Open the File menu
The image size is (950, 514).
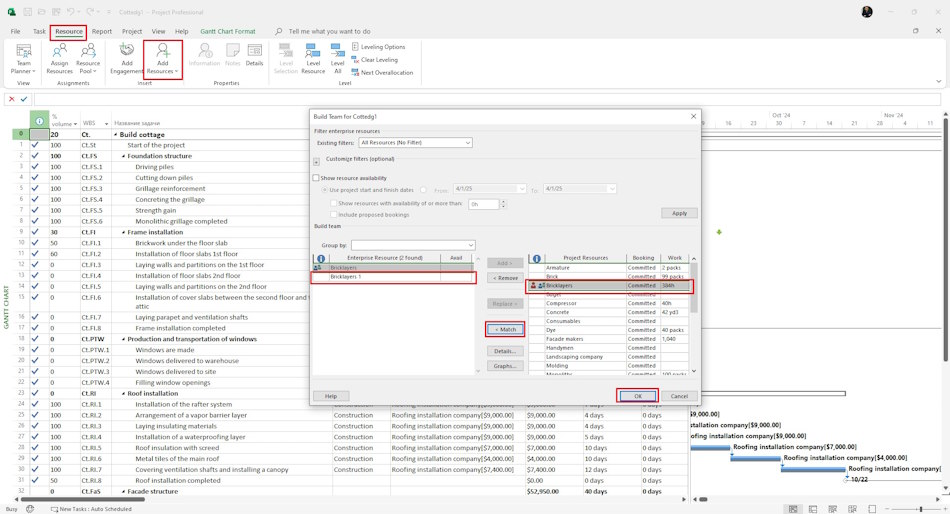tap(15, 31)
